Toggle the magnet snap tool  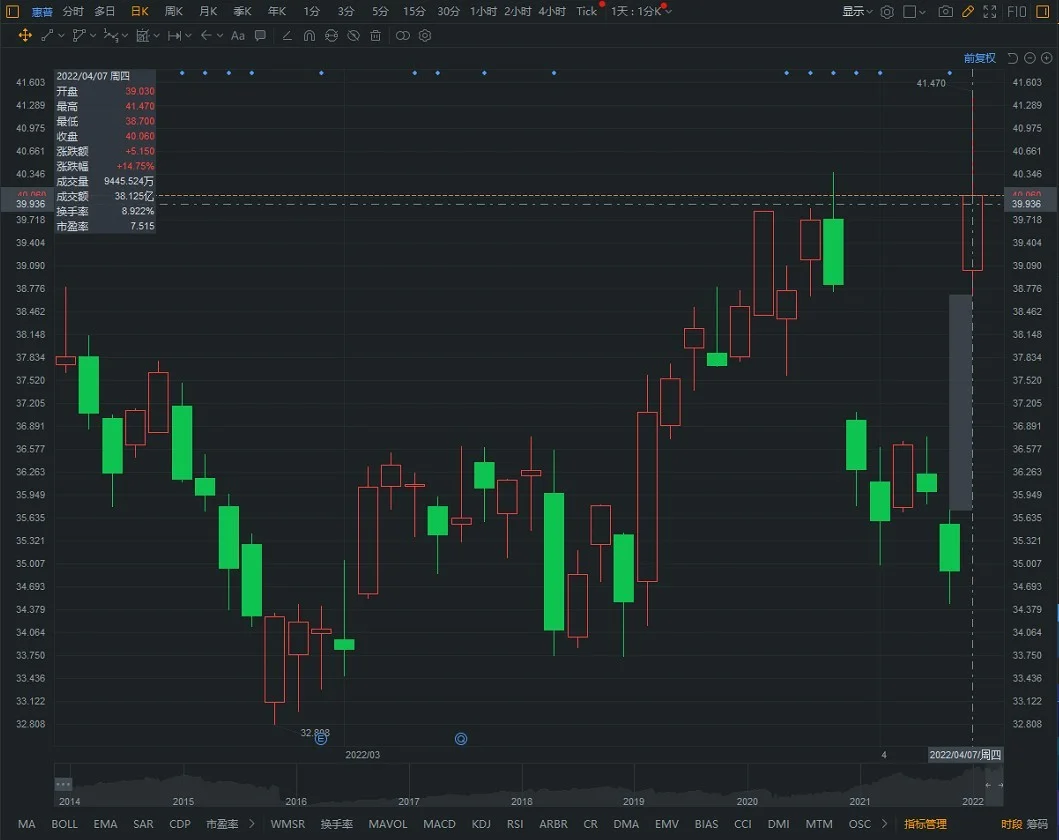[309, 36]
